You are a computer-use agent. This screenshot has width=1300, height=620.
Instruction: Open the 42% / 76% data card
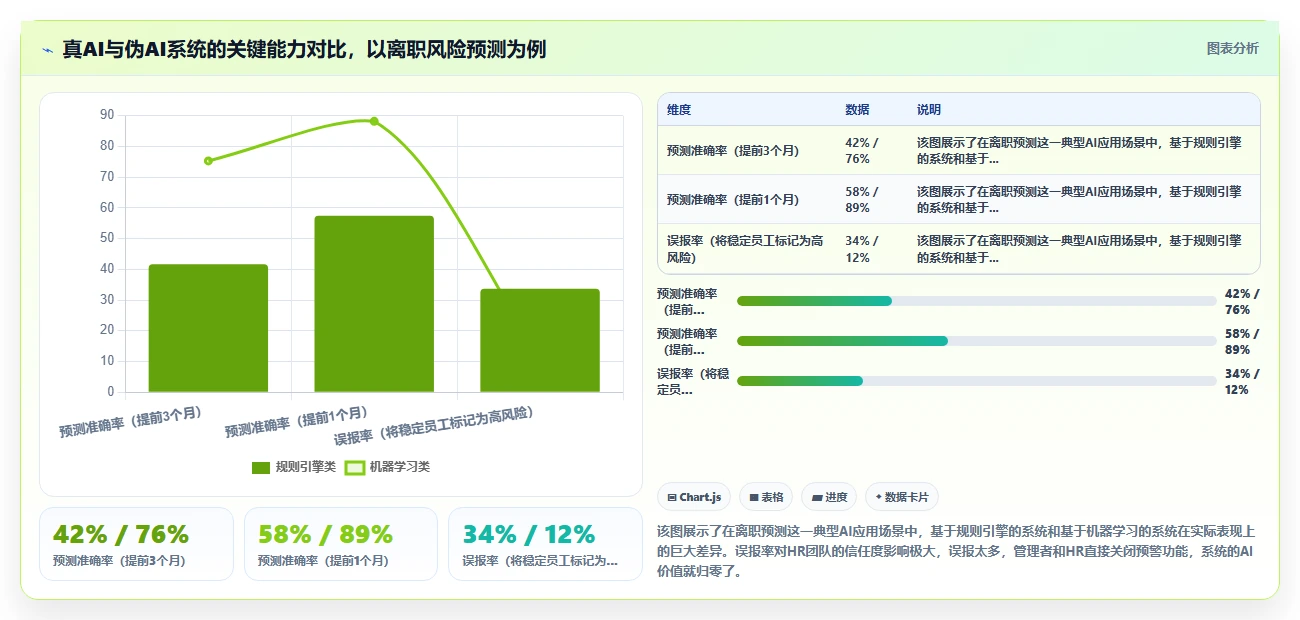136,544
